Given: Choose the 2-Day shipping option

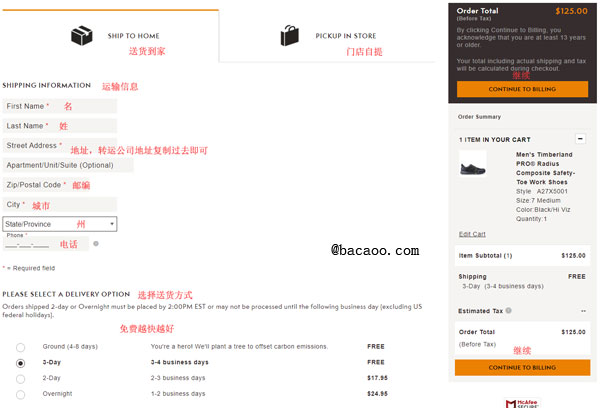Looking at the screenshot, I should point(21,379).
